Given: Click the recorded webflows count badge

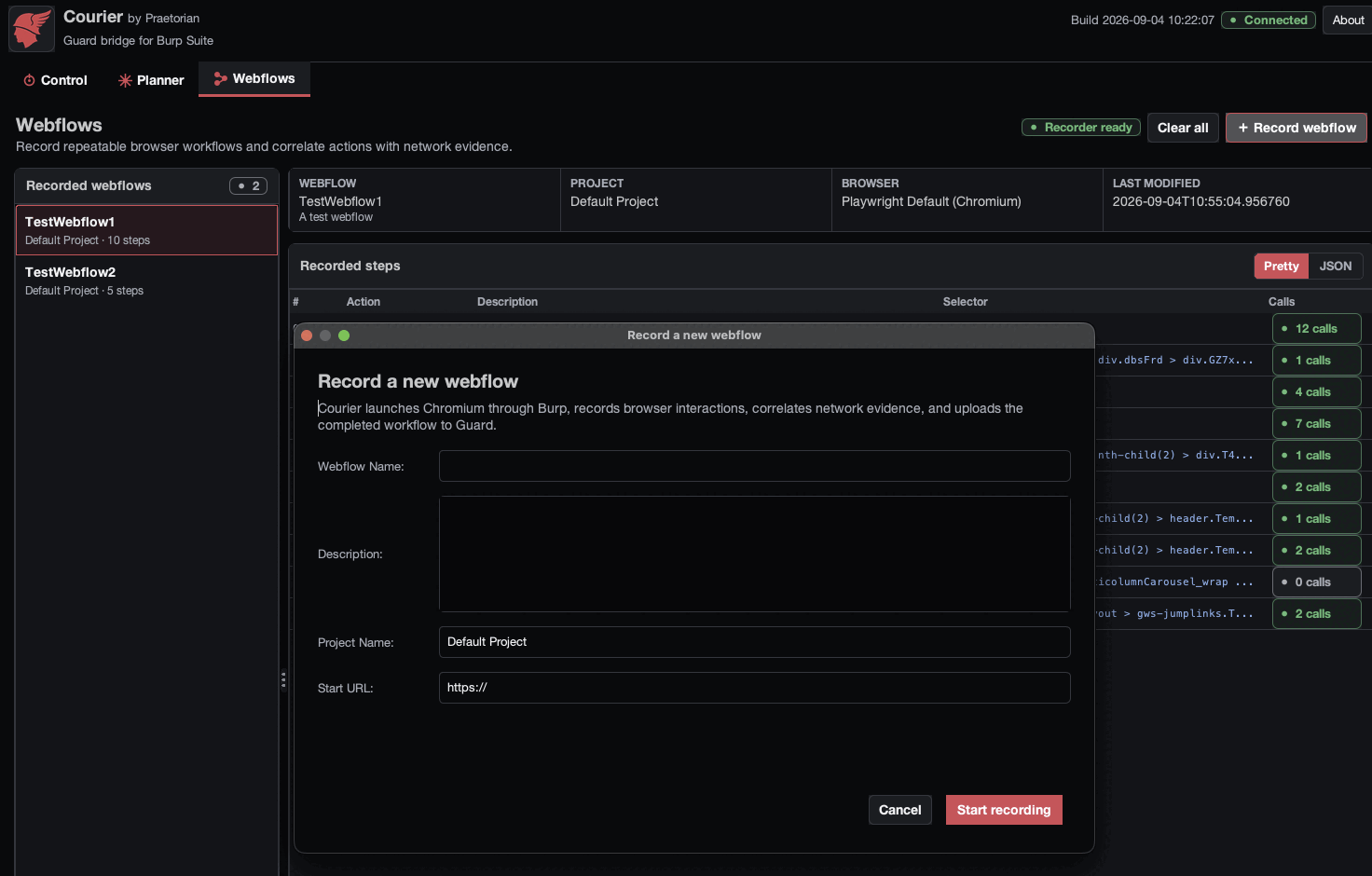Looking at the screenshot, I should coord(249,185).
